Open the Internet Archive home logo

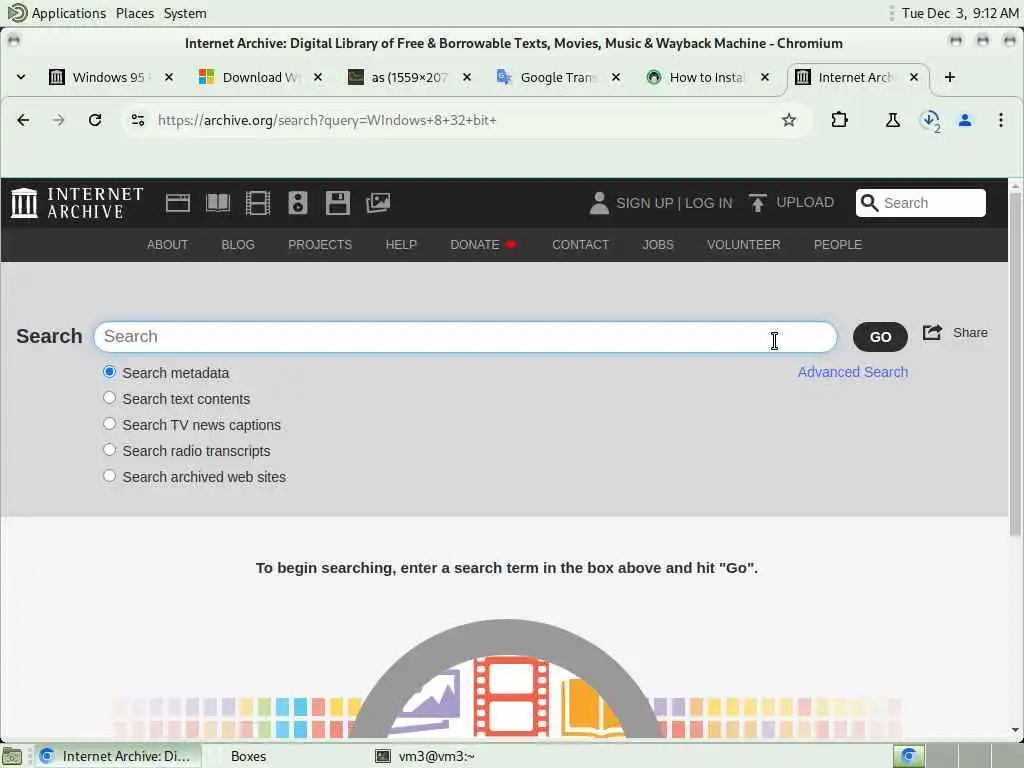(77, 202)
